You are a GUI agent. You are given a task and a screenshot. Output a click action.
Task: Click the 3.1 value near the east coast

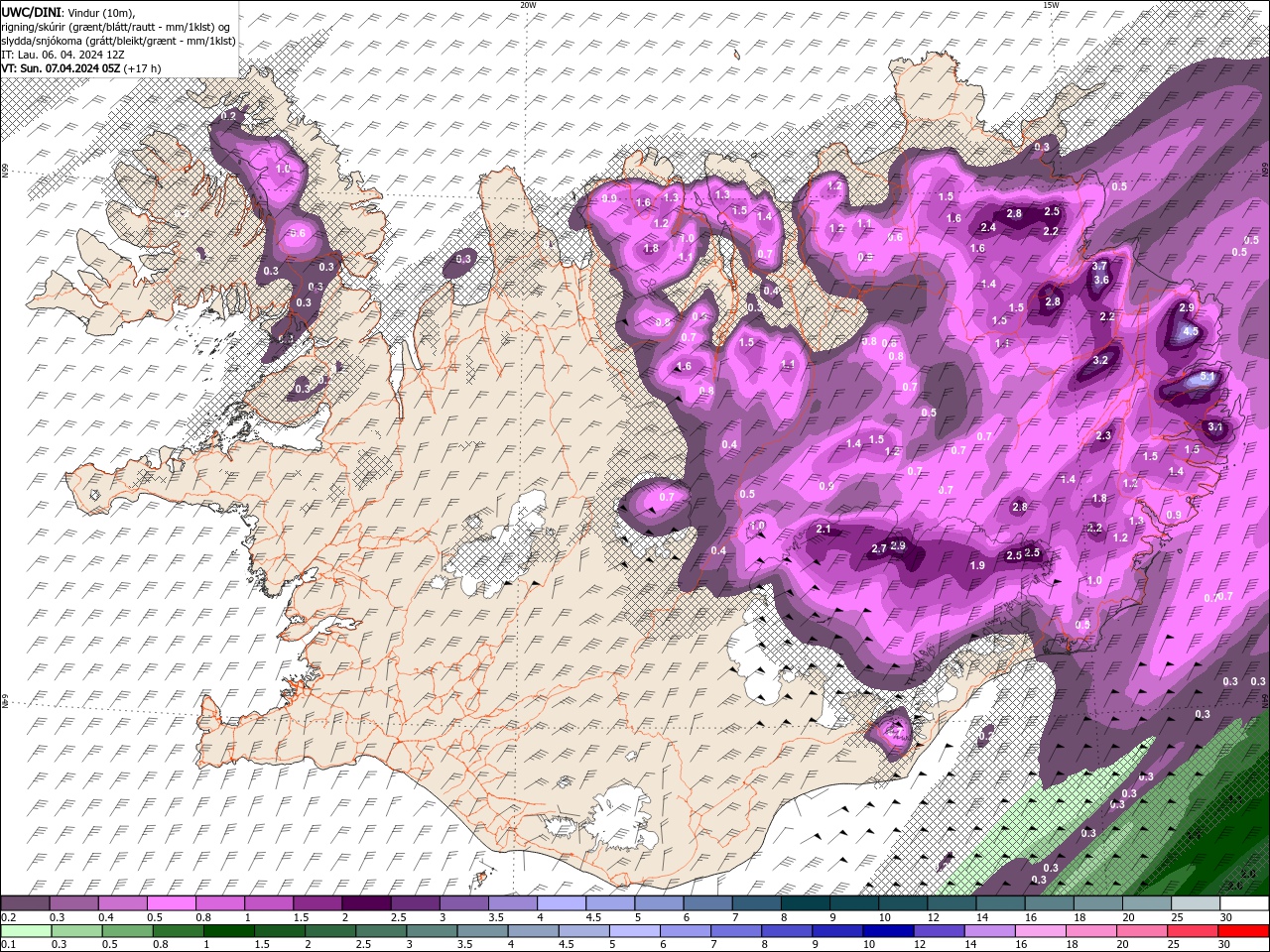coord(1216,427)
